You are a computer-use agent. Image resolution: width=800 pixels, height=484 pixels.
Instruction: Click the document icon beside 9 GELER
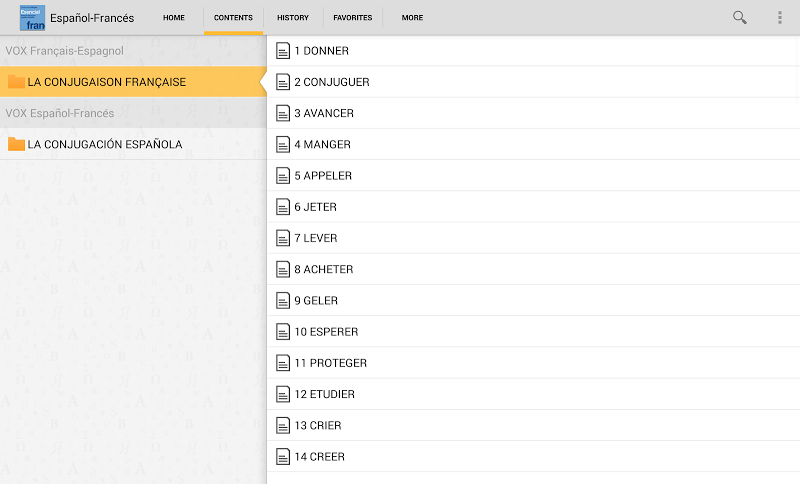pyautogui.click(x=283, y=300)
